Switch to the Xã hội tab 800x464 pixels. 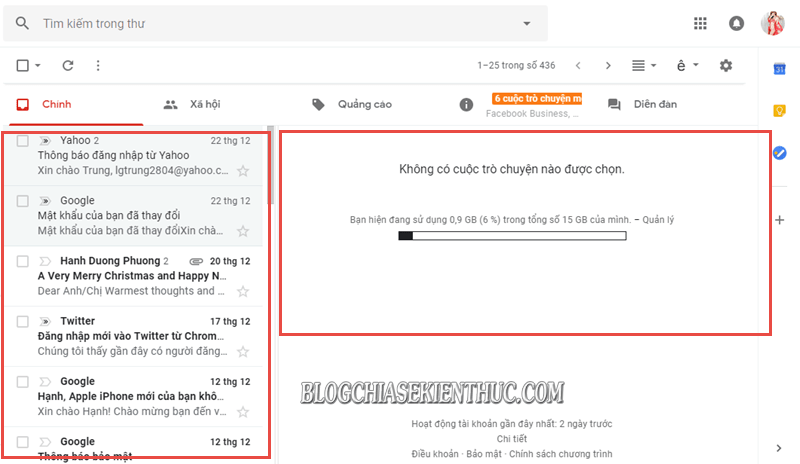click(206, 104)
